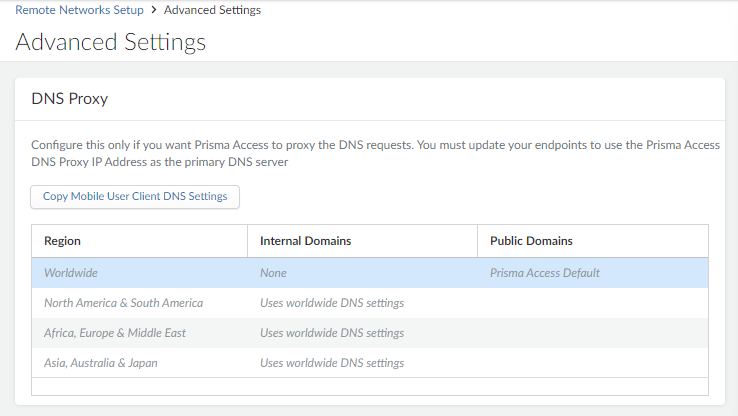This screenshot has width=738, height=416.
Task: Click the Advanced Settings breadcrumb item
Action: point(212,10)
